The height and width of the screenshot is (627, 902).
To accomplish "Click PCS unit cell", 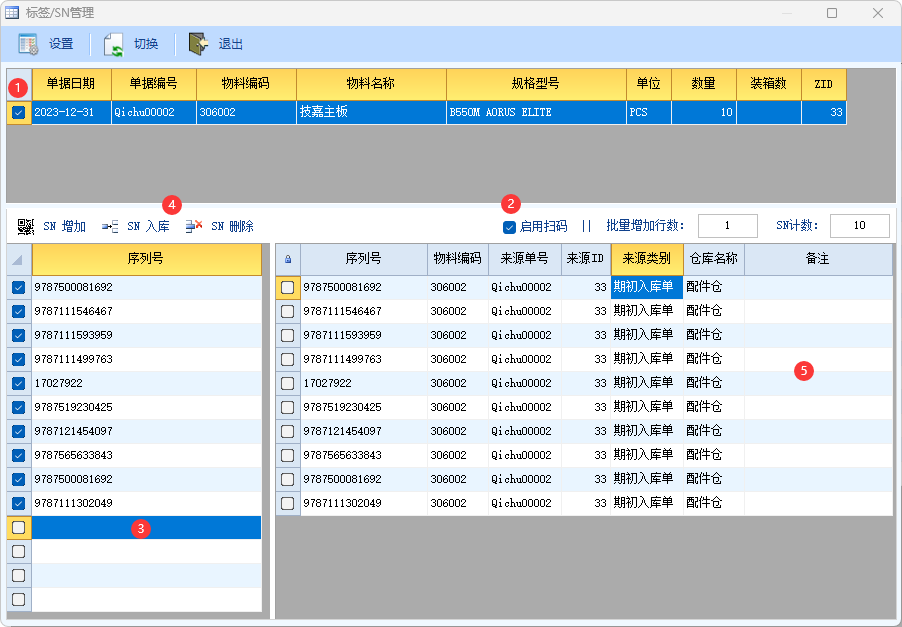I will (x=649, y=112).
